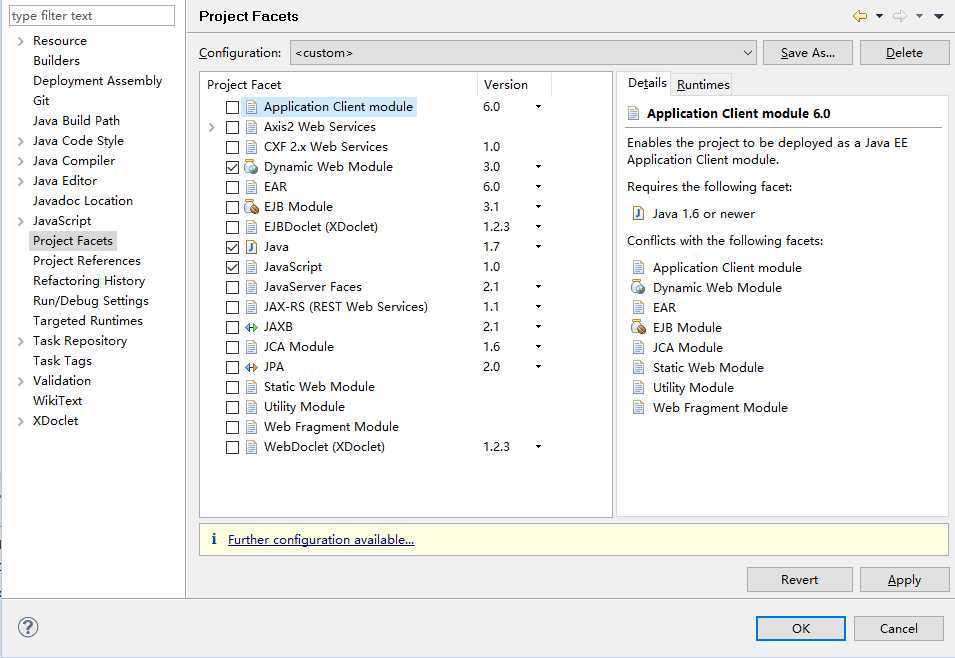Click the Apply button
This screenshot has height=658, width=955.
pyautogui.click(x=904, y=580)
